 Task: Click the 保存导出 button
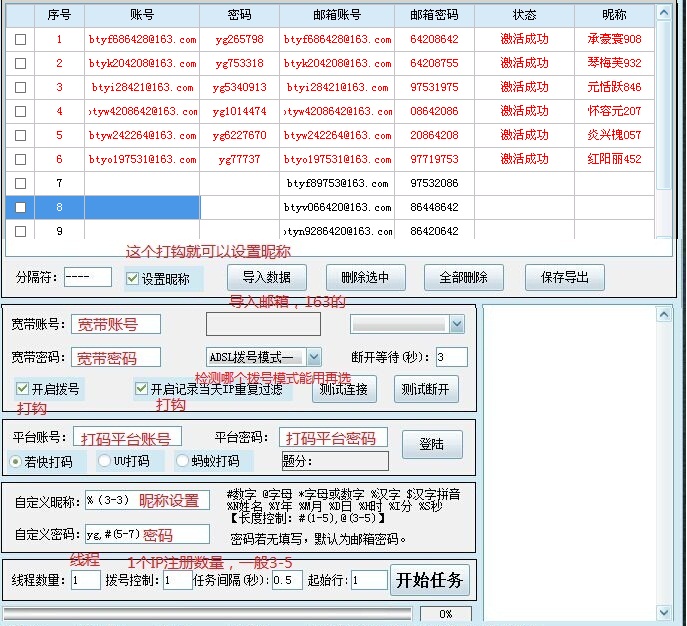565,278
